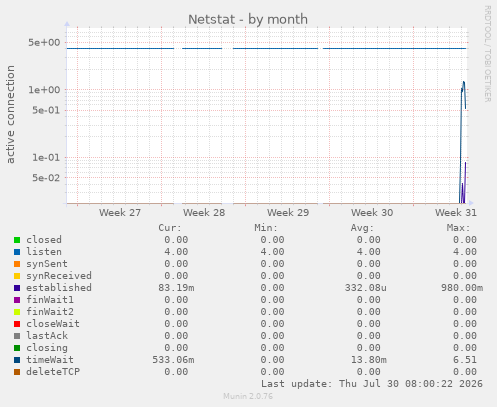Click the listen max value '4.00'
Screen dimensions: 497x407
(x=465, y=252)
